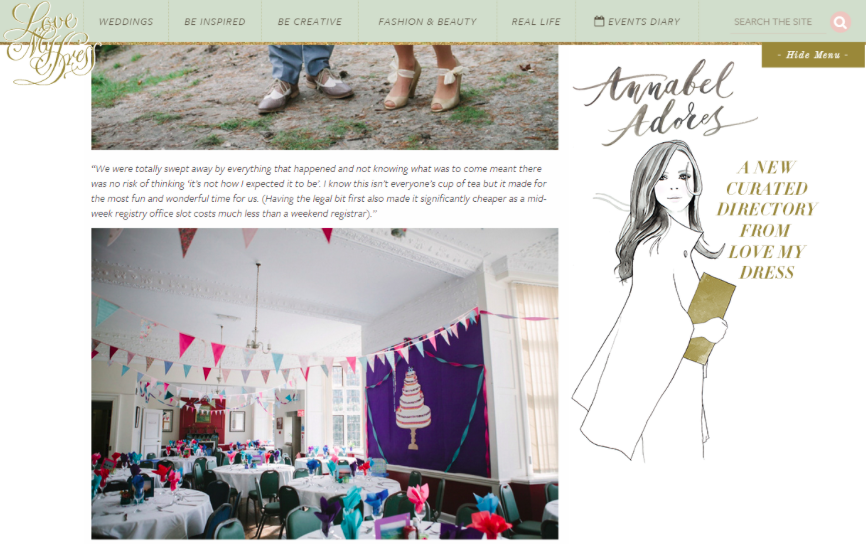Open the Weddings menu
The width and height of the screenshot is (866, 544).
[x=126, y=22]
